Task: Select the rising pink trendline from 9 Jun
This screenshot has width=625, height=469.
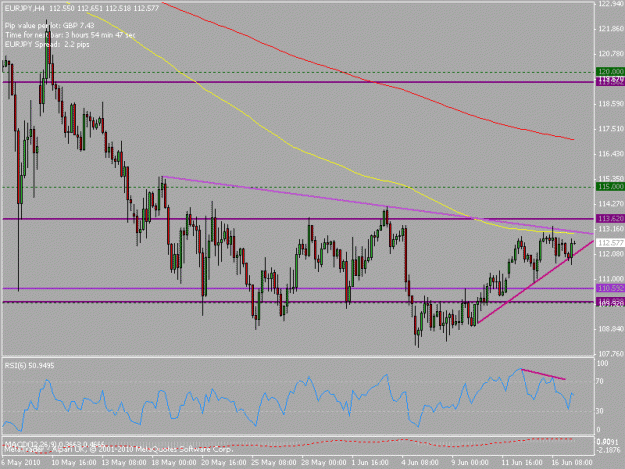Action: point(534,282)
